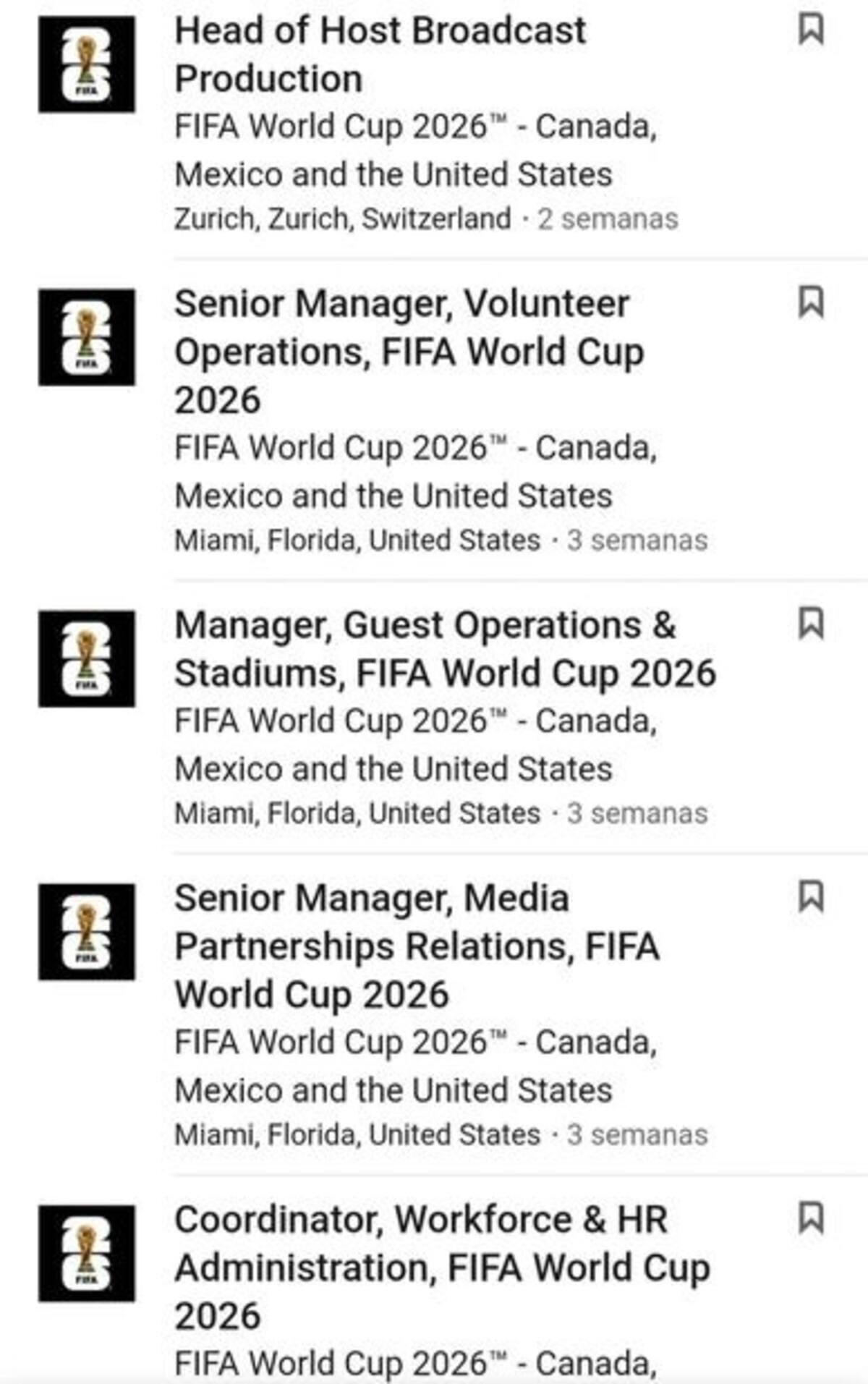Viewport: 868px width, 1384px height.
Task: Bookmark the Senior Manager, Volunteer Operations job
Action: [x=811, y=302]
